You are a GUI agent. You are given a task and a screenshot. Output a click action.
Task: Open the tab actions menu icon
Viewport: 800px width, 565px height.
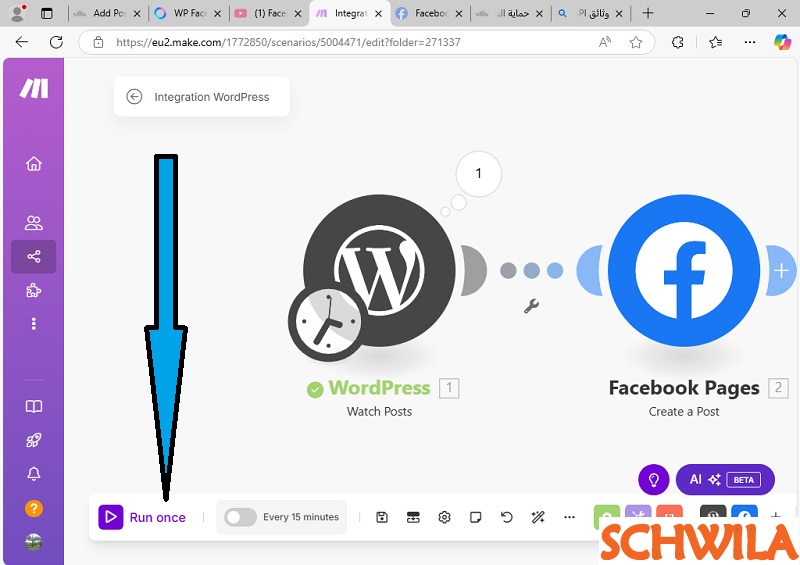coord(46,14)
